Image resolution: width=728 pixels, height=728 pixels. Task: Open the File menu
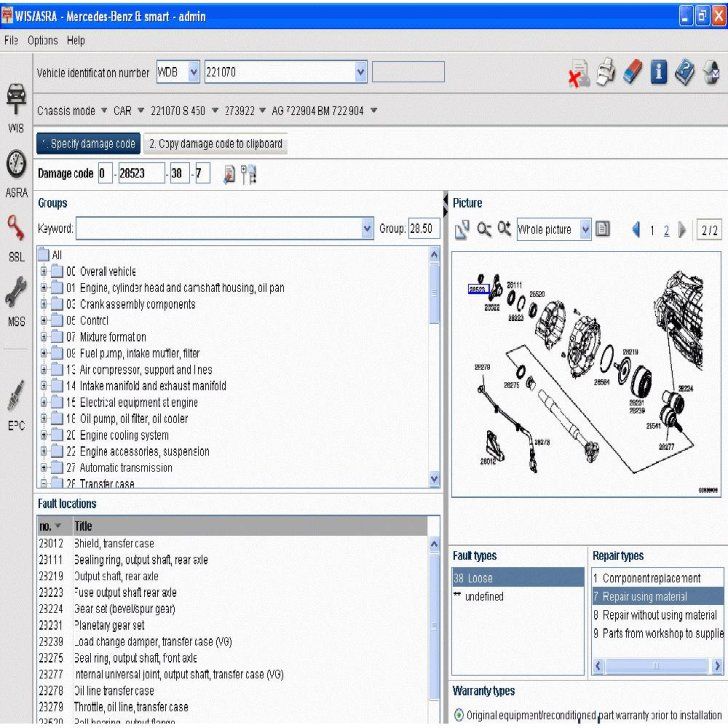pos(11,40)
